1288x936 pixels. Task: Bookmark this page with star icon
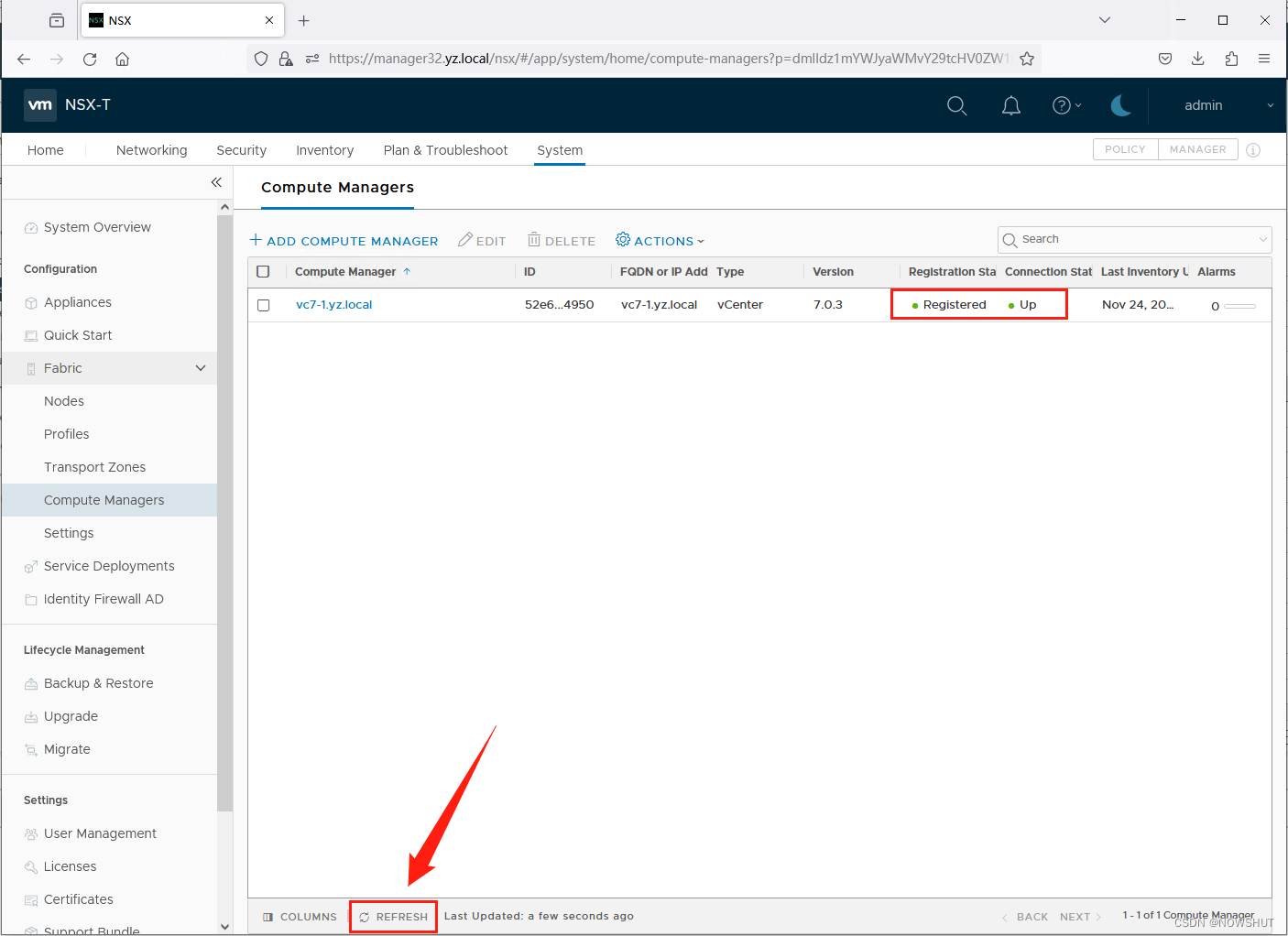1027,59
